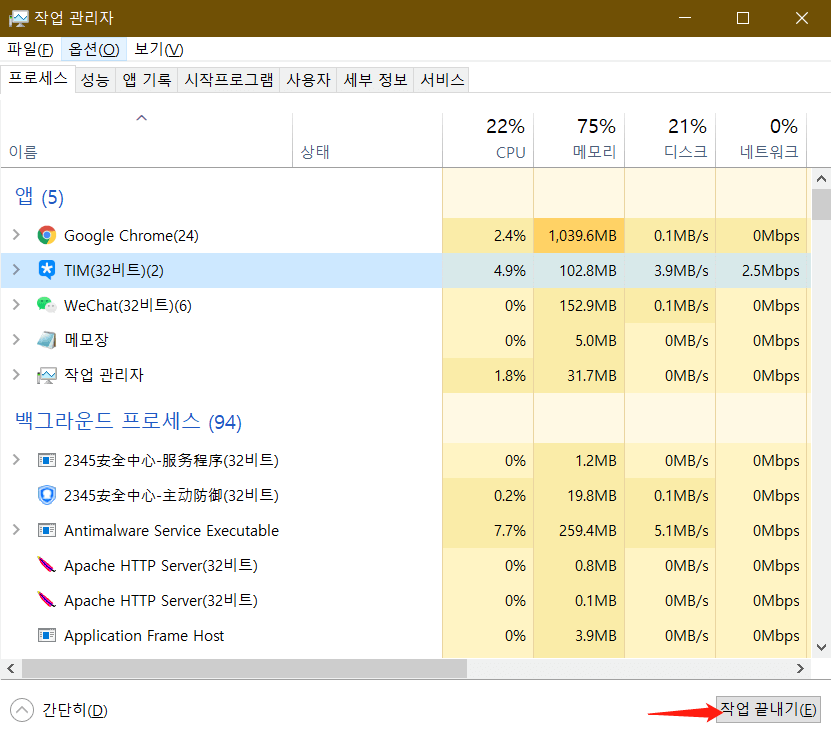The width and height of the screenshot is (831, 737).
Task: Expand the WeChat(32비트) process tree
Action: 16,305
